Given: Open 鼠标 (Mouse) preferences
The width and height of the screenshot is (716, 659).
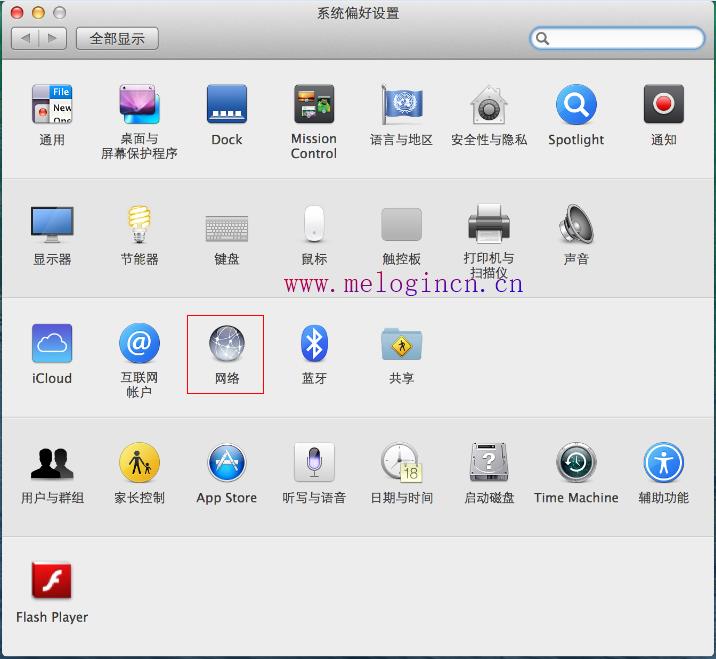Looking at the screenshot, I should click(x=314, y=224).
